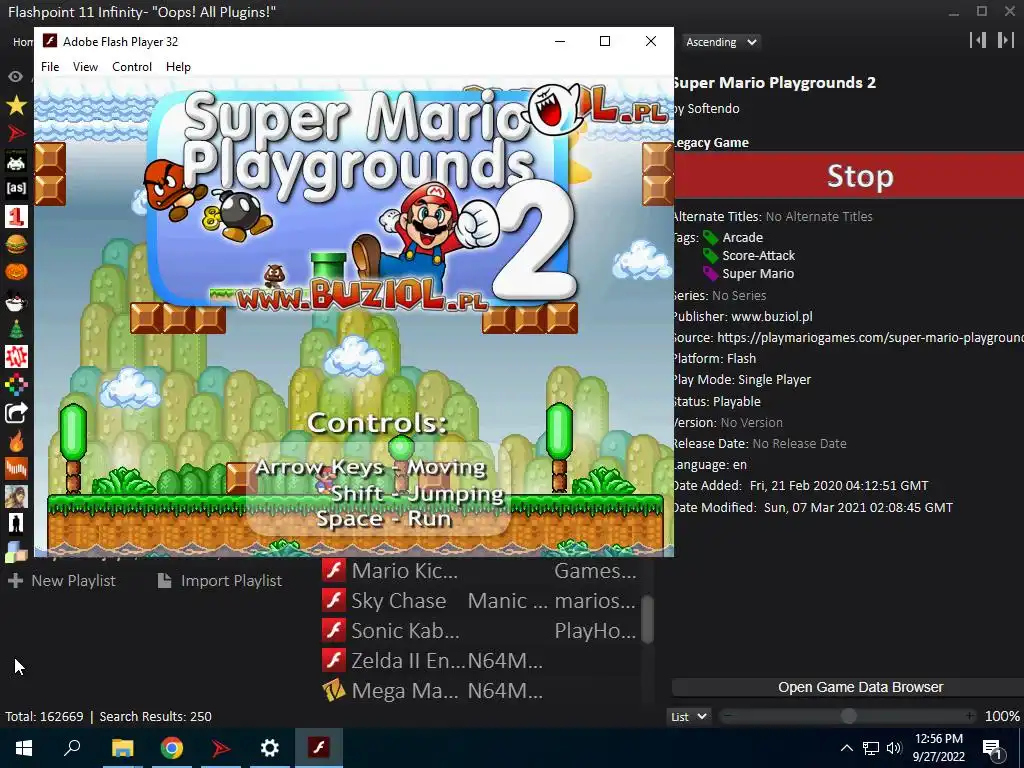Screen dimensions: 1024x768
Task: Click the New Playlist button
Action: tap(62, 581)
